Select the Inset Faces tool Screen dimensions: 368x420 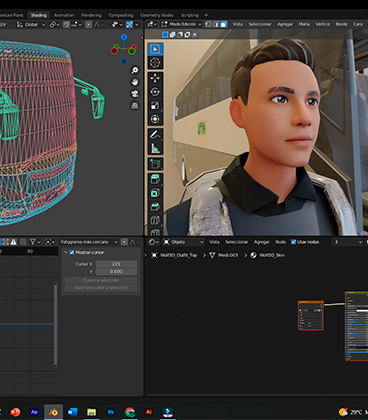[x=155, y=193]
